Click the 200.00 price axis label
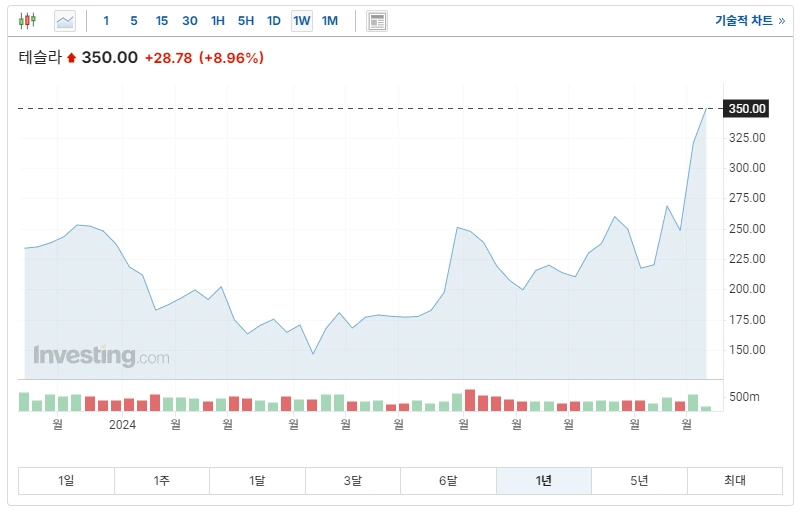Screen dimensions: 801x515 [747, 289]
